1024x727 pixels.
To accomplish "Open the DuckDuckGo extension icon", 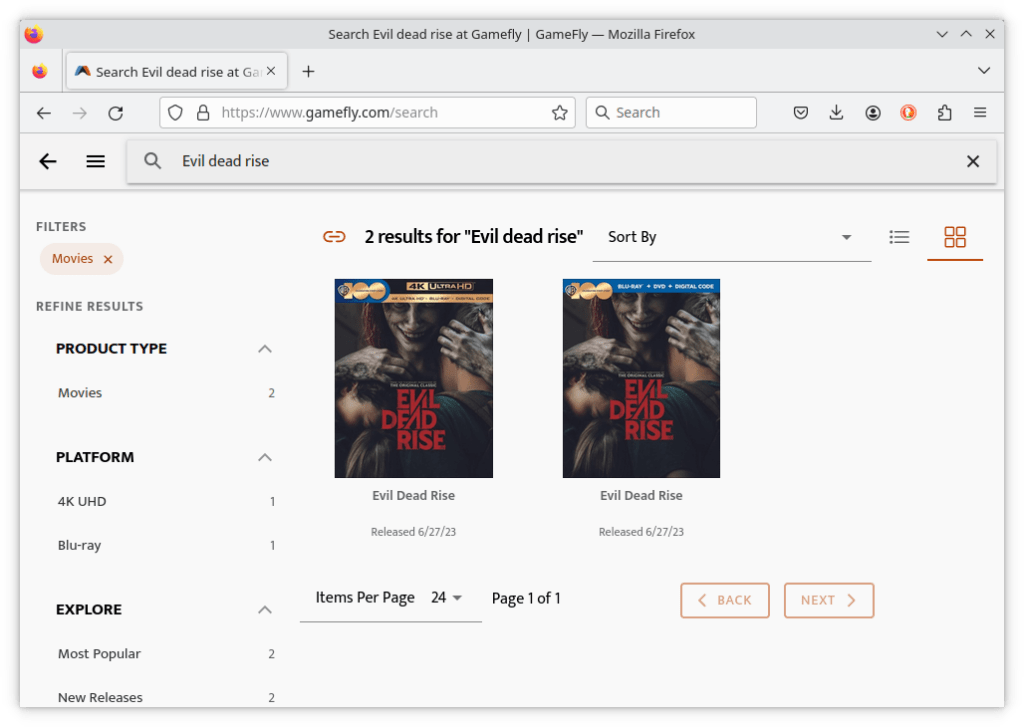I will pyautogui.click(x=908, y=113).
